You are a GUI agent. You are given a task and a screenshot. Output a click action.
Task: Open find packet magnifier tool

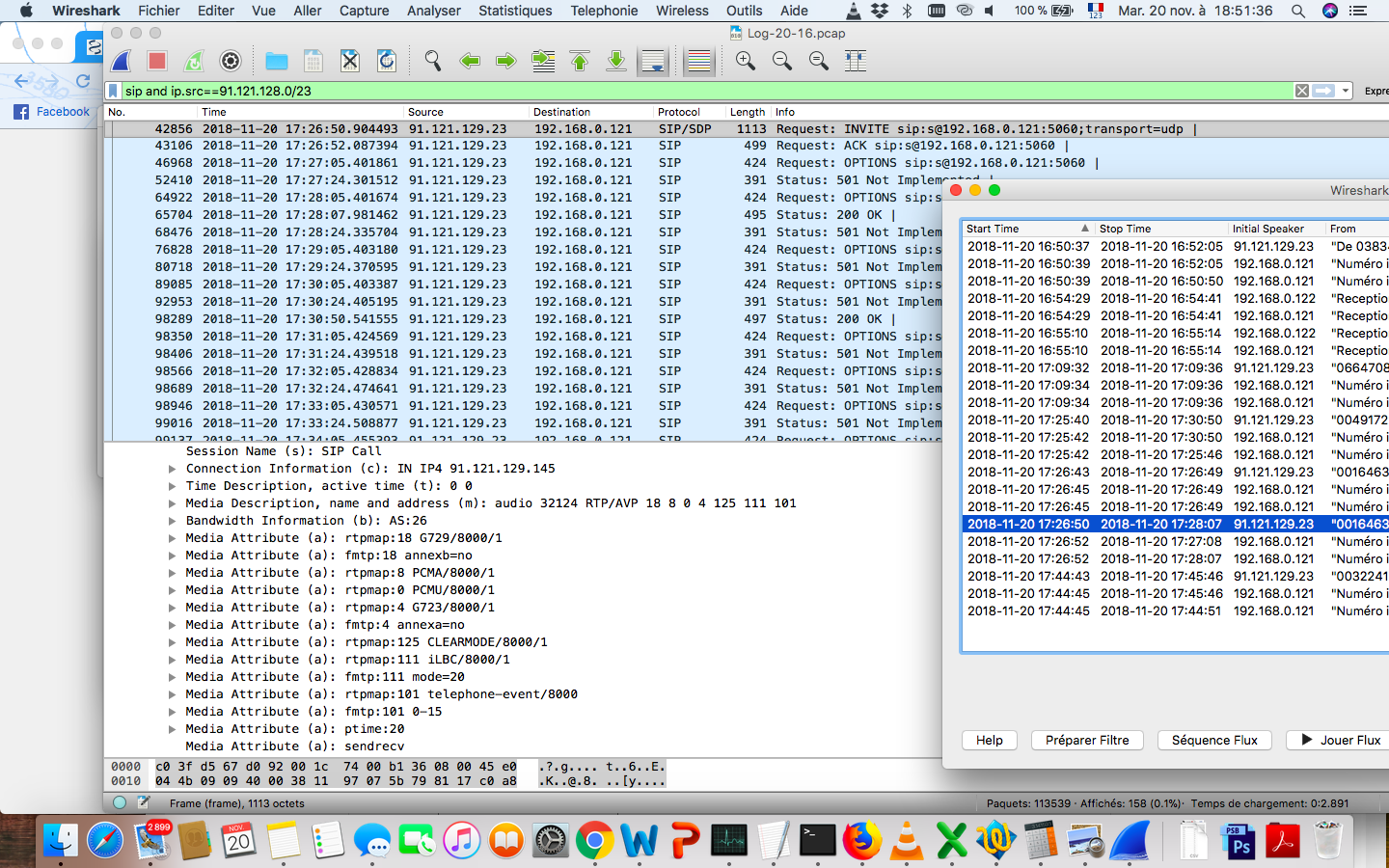point(433,62)
